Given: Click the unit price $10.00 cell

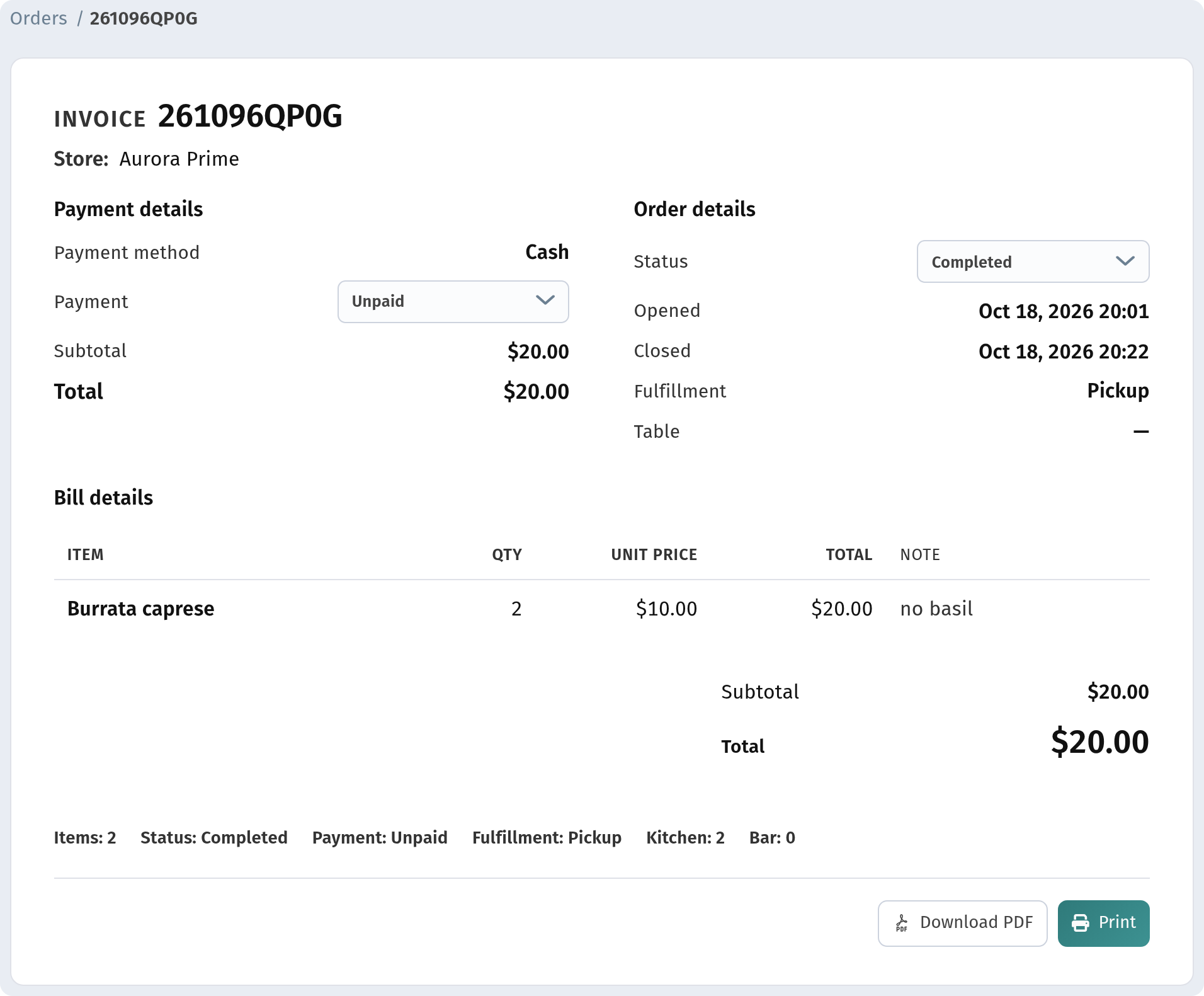Looking at the screenshot, I should (666, 609).
